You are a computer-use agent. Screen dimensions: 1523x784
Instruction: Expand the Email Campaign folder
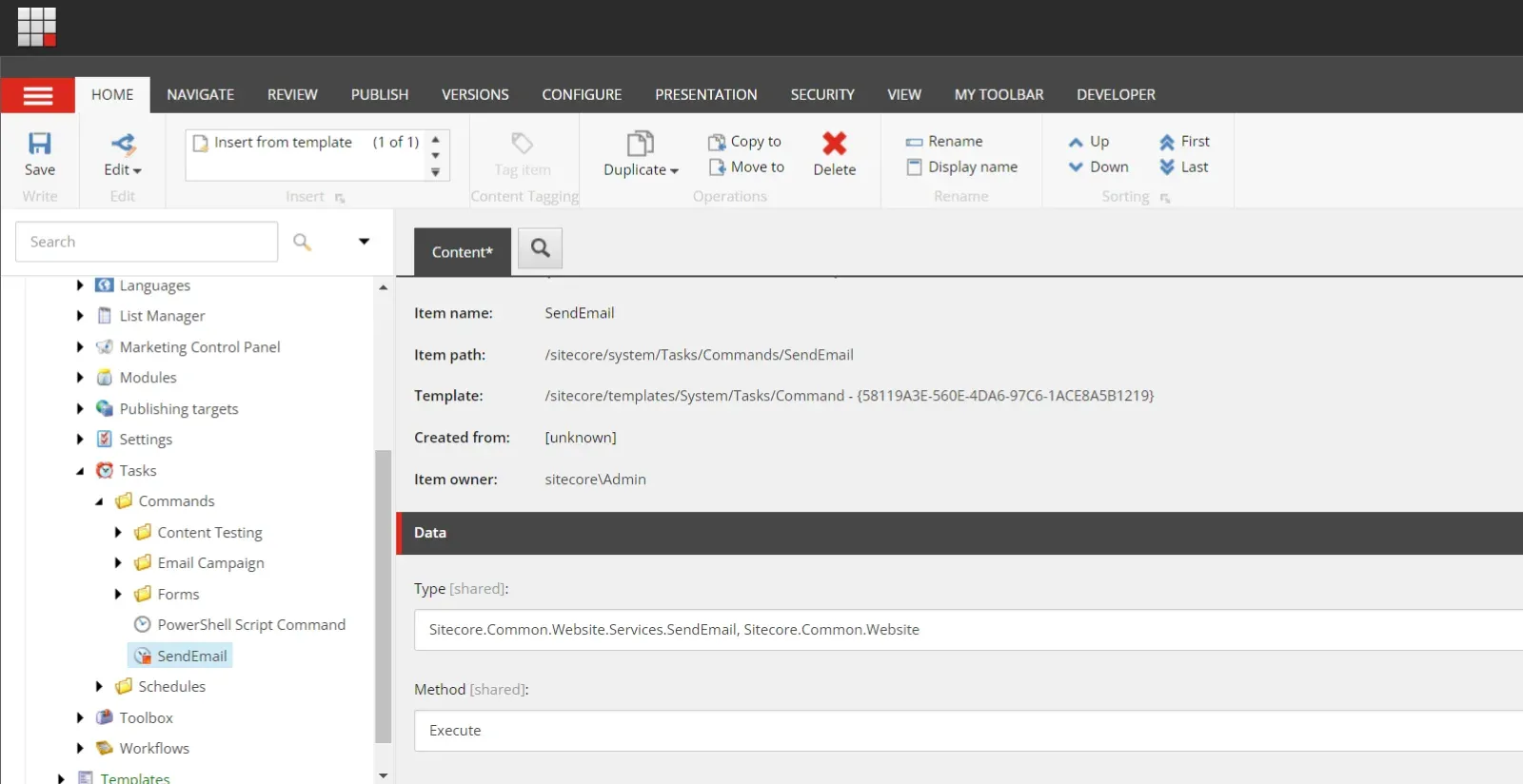[118, 563]
